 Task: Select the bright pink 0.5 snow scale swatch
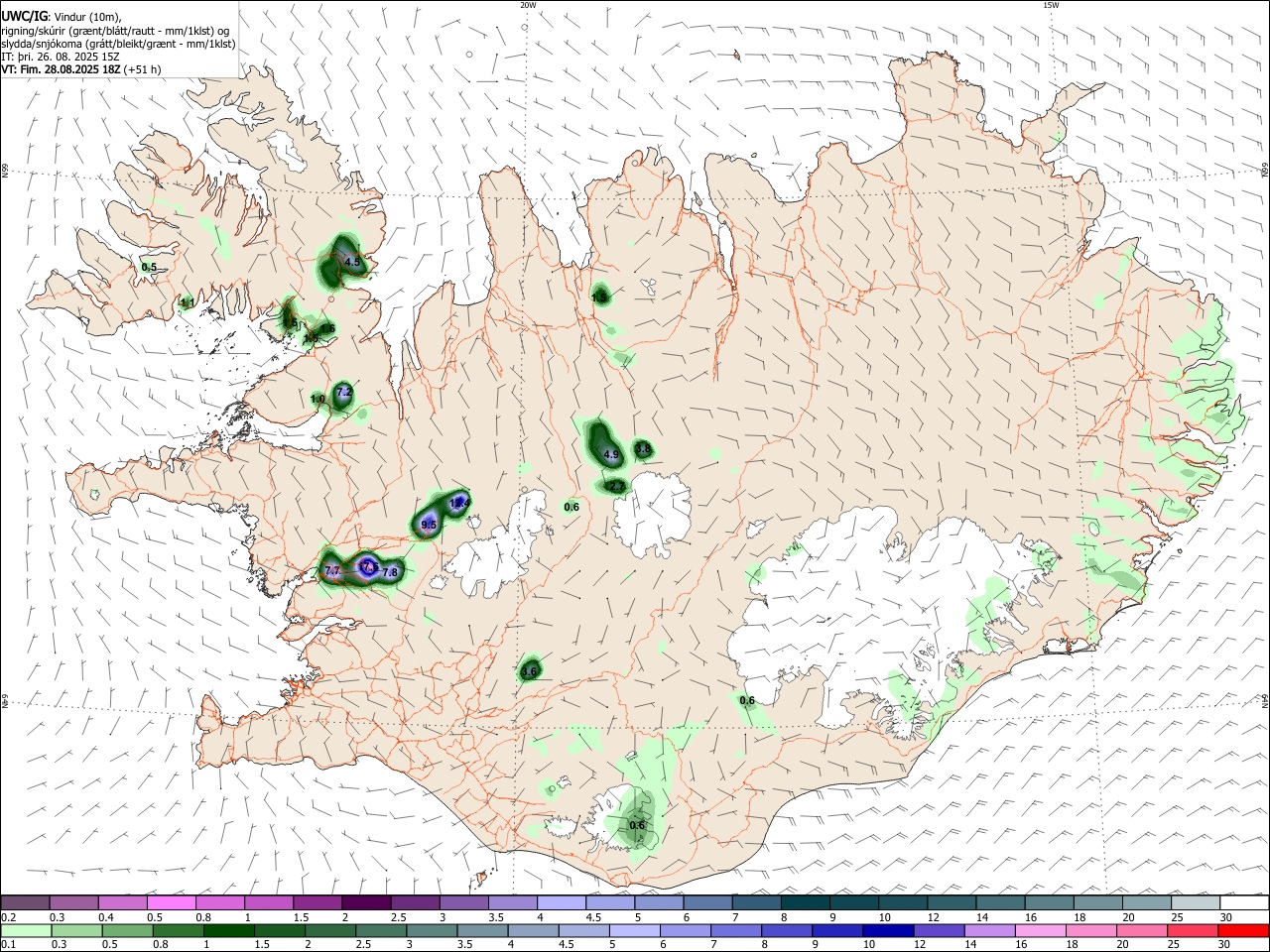click(x=171, y=903)
